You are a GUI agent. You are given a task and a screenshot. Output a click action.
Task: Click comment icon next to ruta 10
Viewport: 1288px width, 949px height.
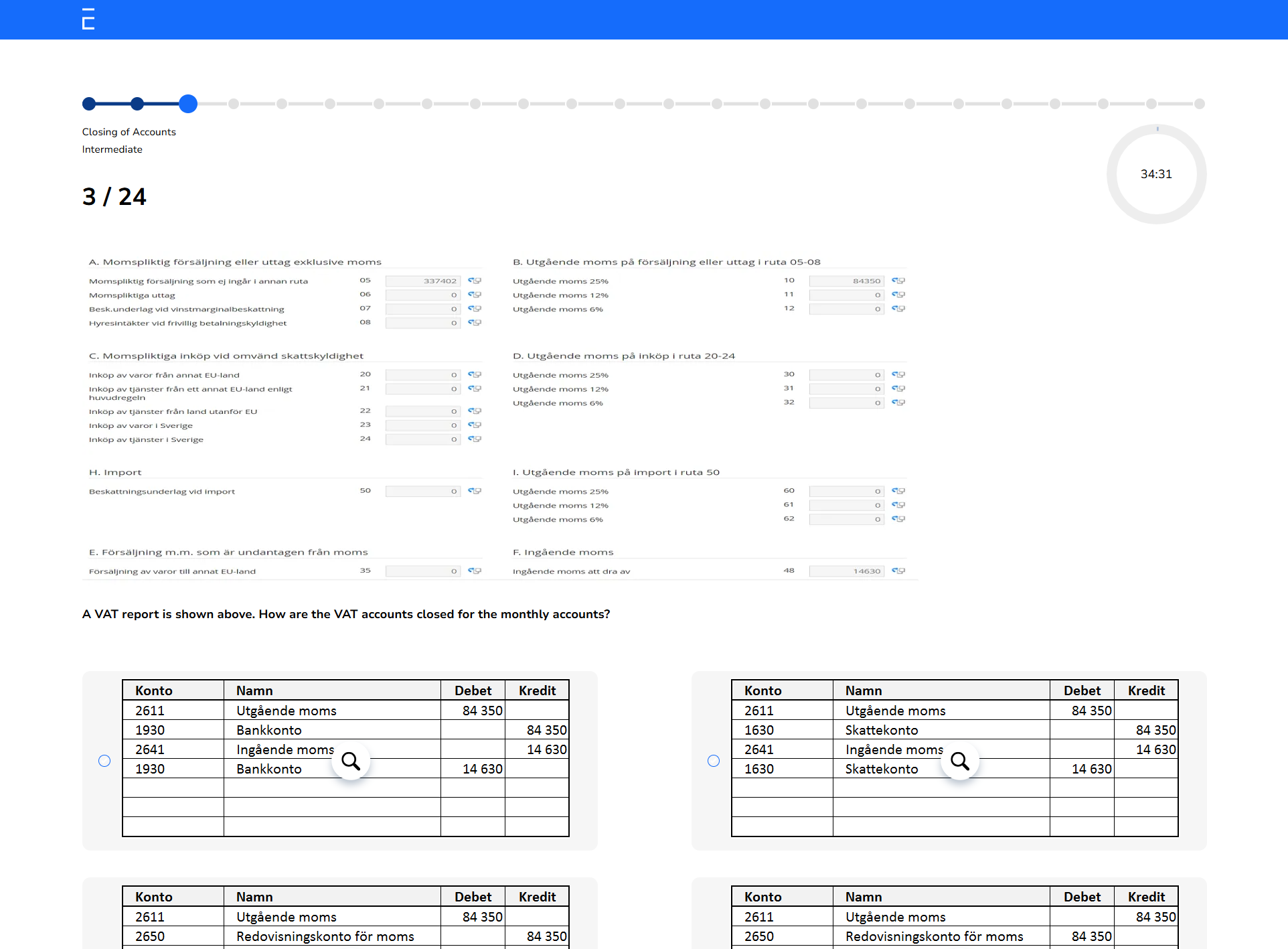click(898, 281)
